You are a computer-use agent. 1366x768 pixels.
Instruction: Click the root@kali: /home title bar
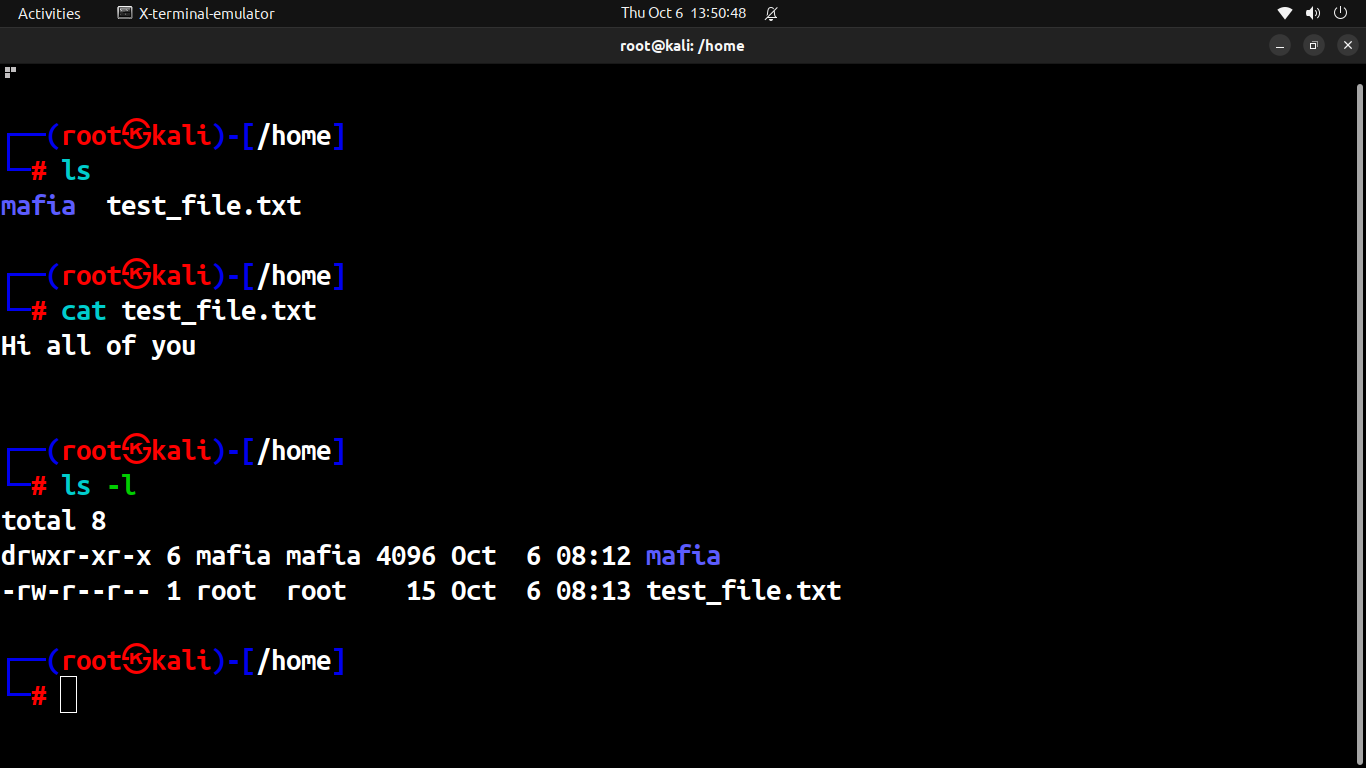[683, 45]
